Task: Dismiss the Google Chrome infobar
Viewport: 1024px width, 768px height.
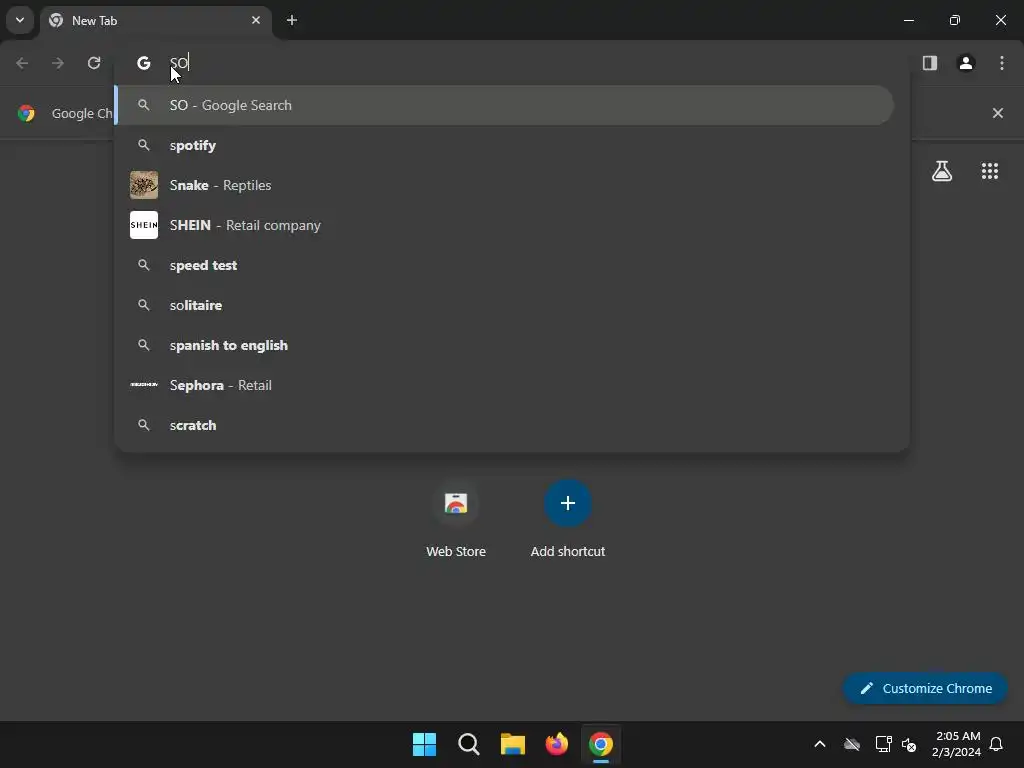Action: tap(998, 113)
